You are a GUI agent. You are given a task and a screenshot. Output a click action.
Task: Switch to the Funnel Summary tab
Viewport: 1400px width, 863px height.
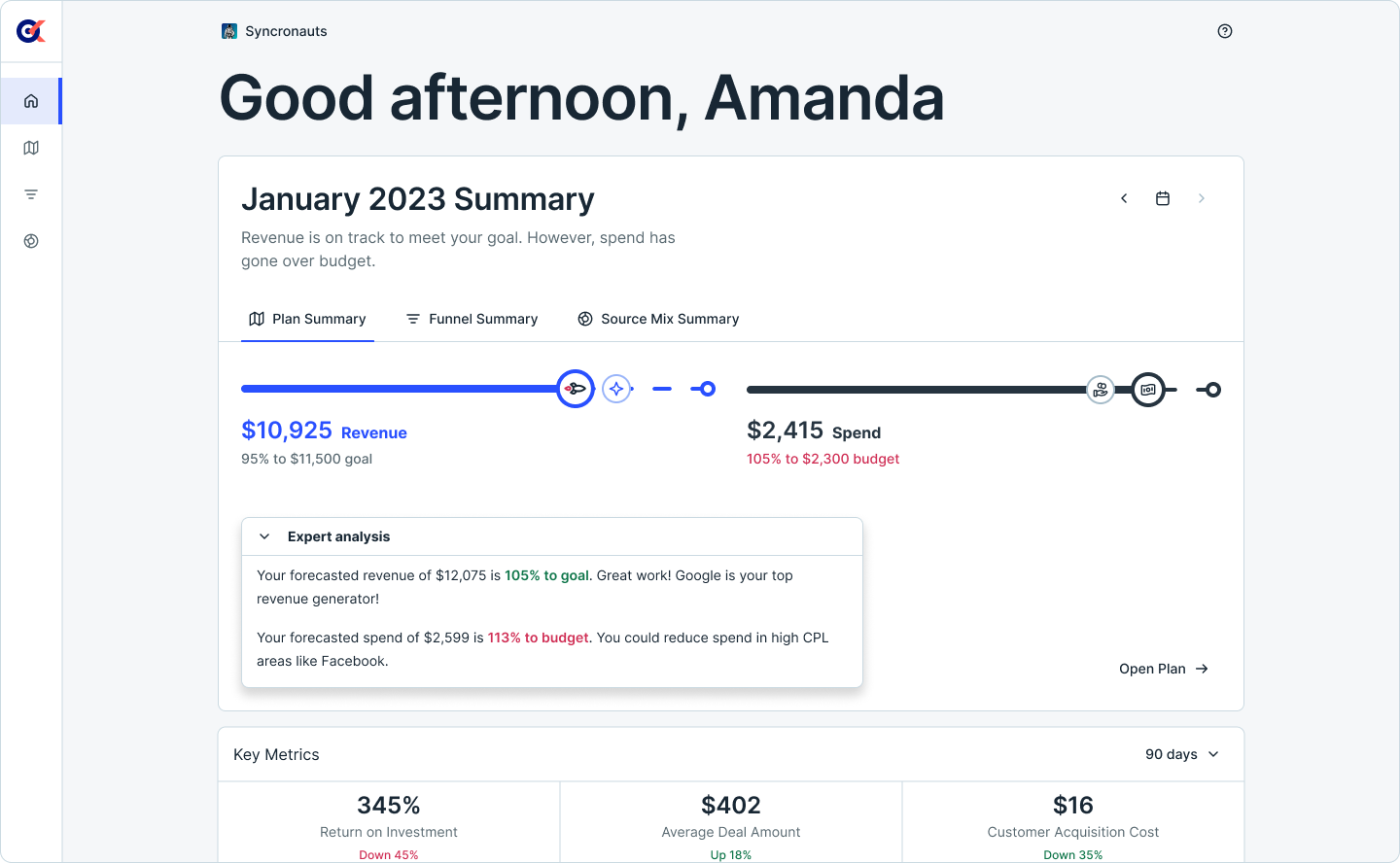click(x=472, y=319)
